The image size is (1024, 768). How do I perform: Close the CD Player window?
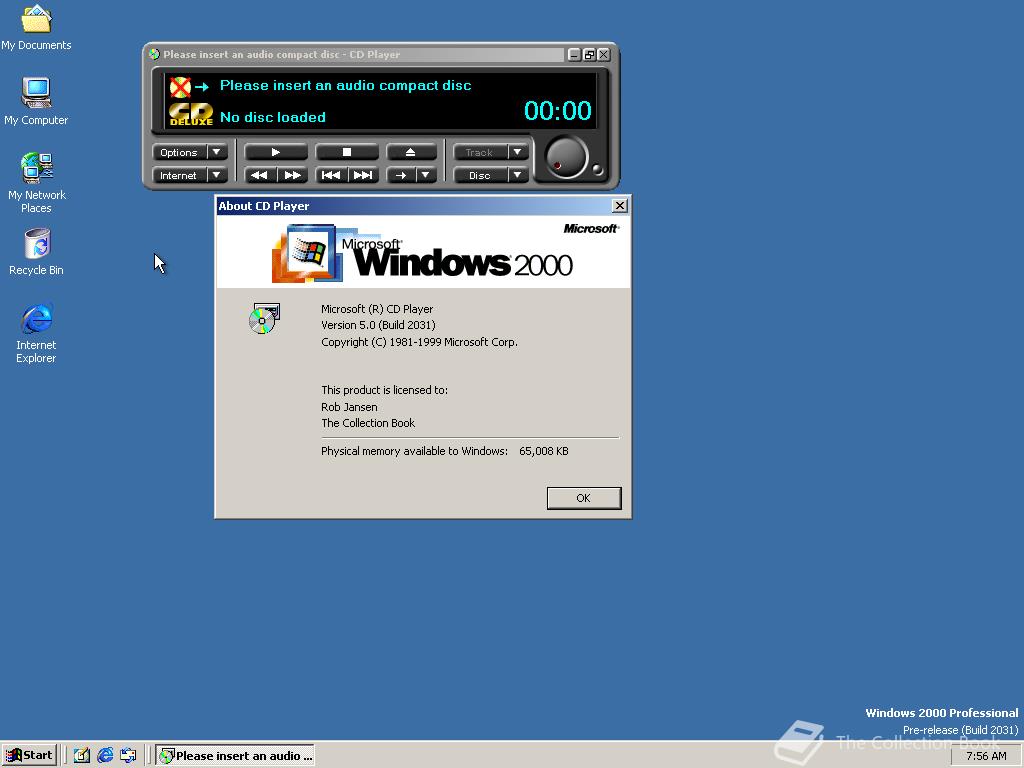pos(604,55)
